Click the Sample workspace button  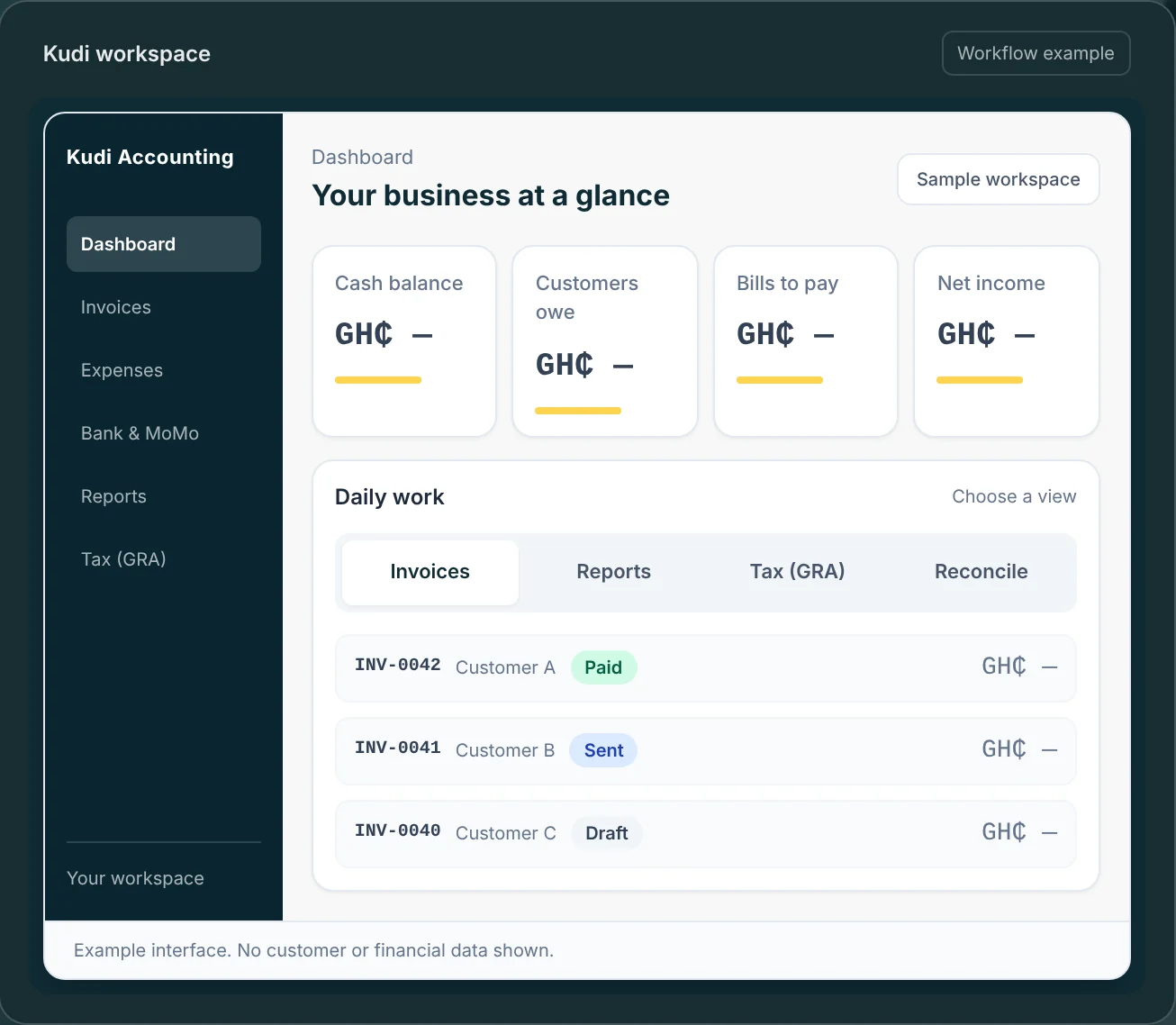click(999, 179)
